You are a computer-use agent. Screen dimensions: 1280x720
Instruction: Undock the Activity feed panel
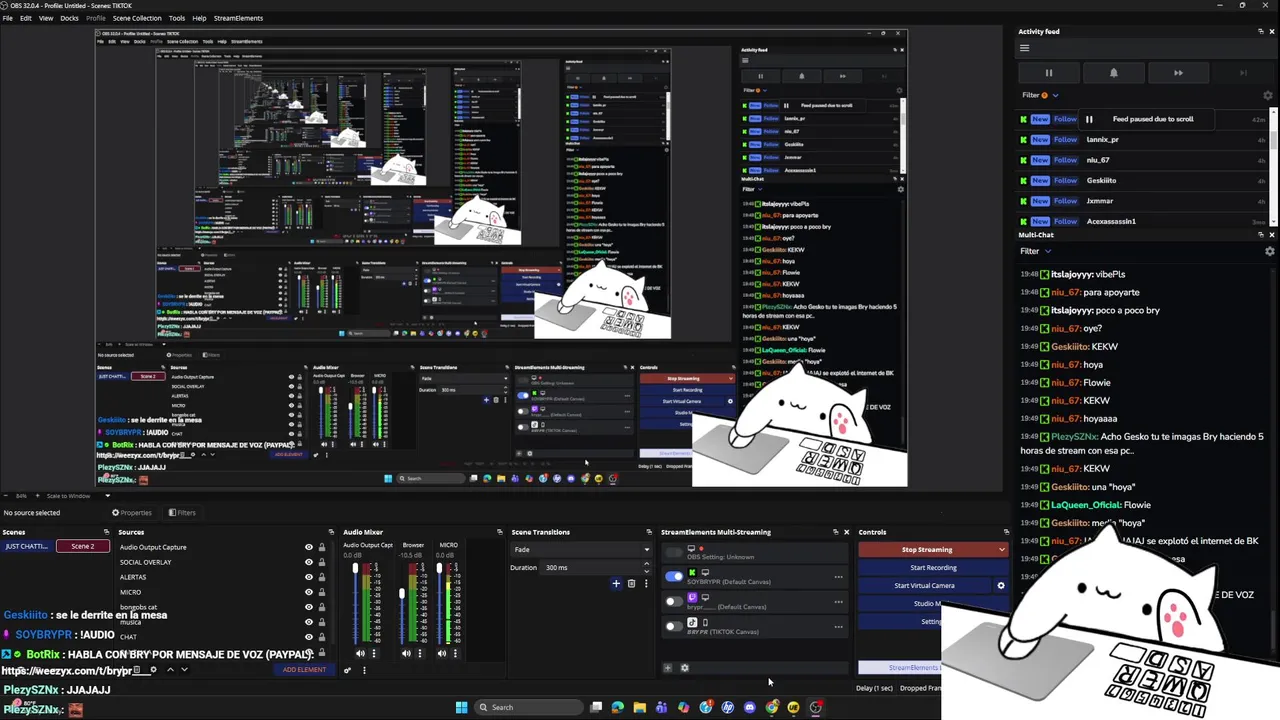pos(1260,31)
